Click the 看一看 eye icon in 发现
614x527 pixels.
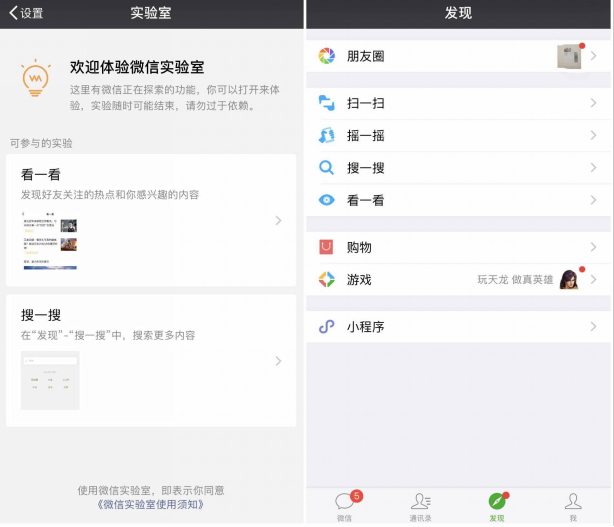pyautogui.click(x=327, y=200)
